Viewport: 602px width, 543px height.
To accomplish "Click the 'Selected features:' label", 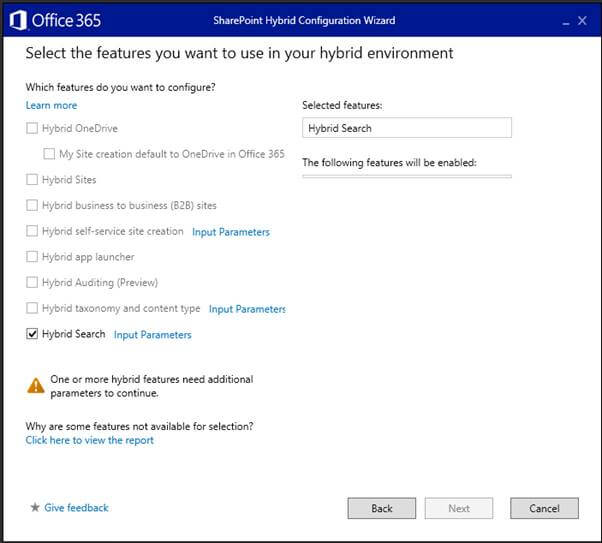I will point(342,105).
